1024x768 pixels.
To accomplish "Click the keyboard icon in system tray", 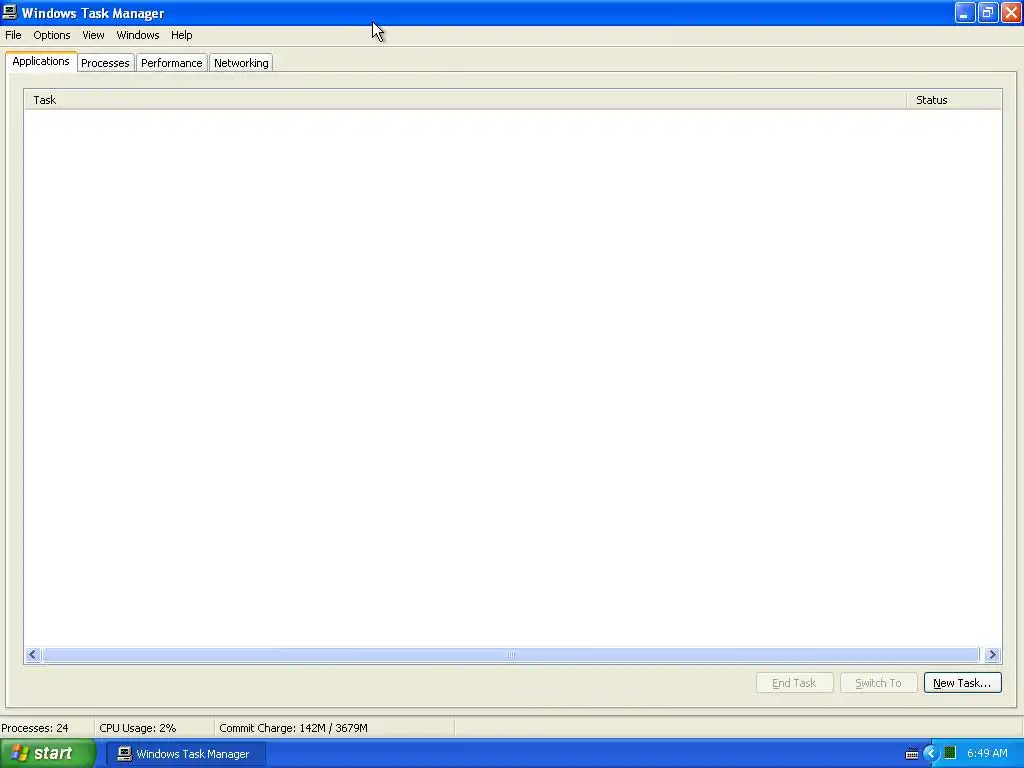I will pyautogui.click(x=912, y=754).
